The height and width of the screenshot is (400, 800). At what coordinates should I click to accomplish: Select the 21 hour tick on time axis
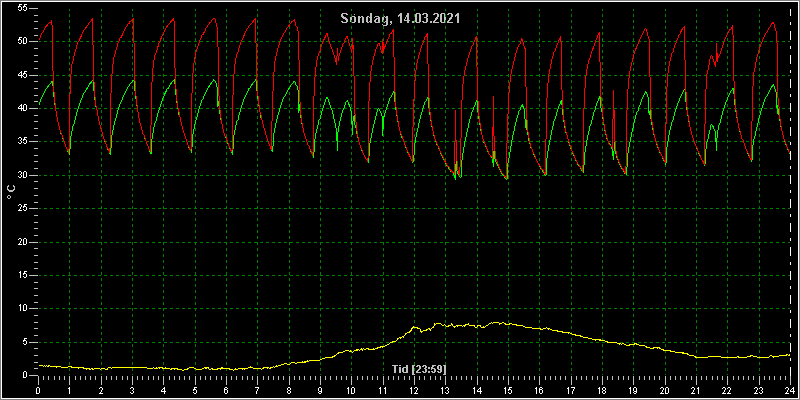[696, 390]
